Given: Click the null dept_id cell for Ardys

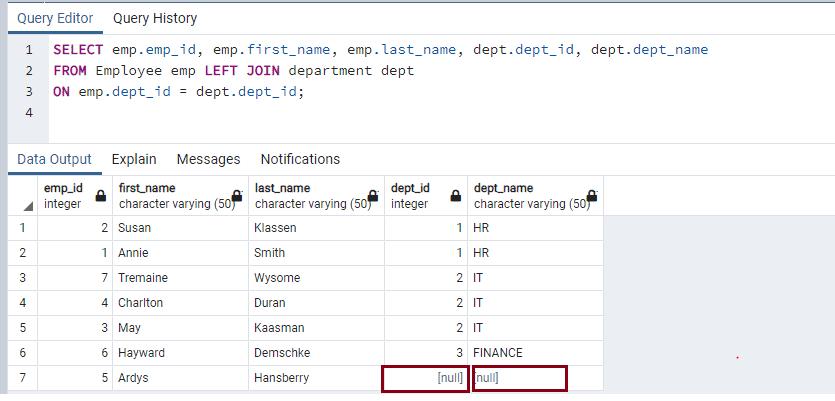Looking at the screenshot, I should [x=426, y=378].
